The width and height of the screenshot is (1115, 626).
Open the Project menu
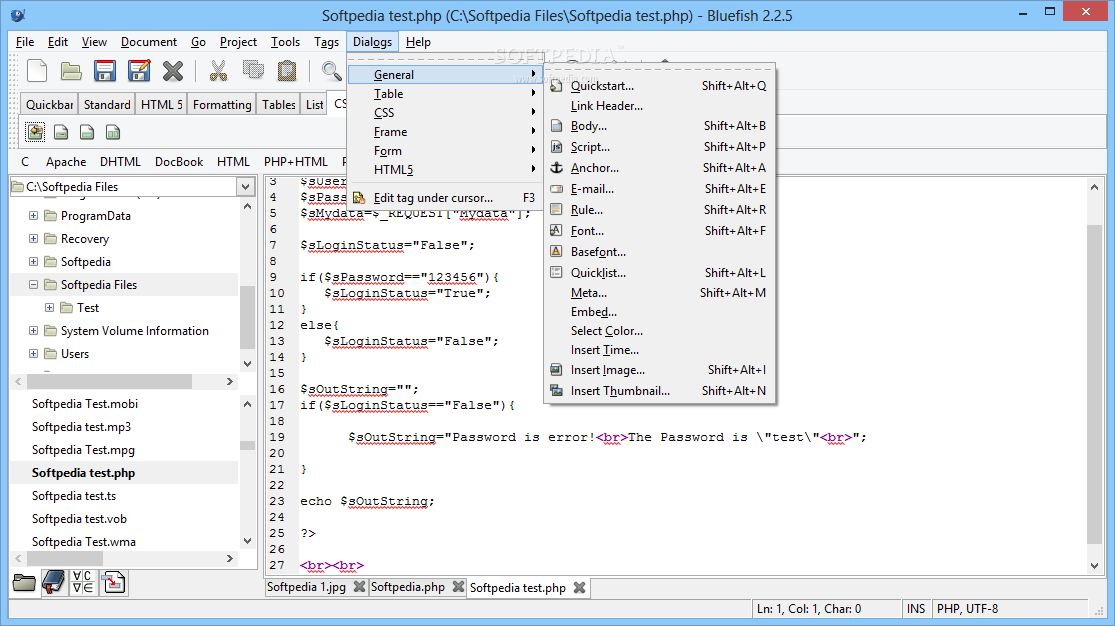[238, 42]
